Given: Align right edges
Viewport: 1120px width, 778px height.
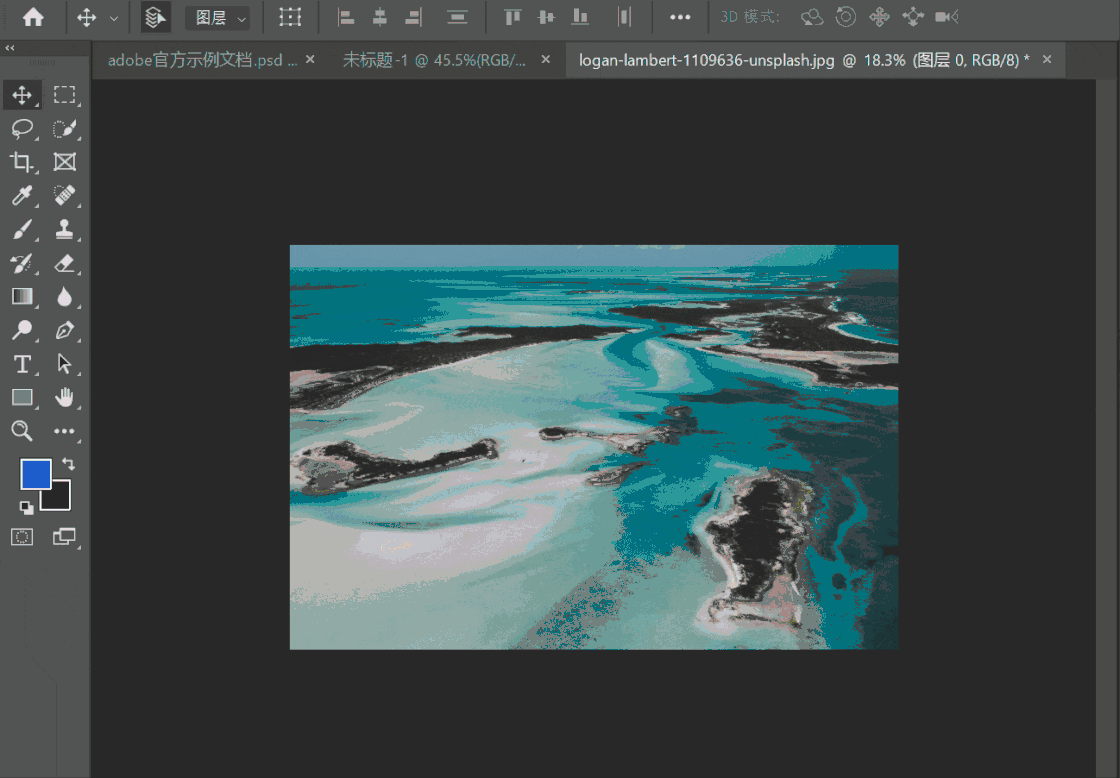Looking at the screenshot, I should 414,17.
